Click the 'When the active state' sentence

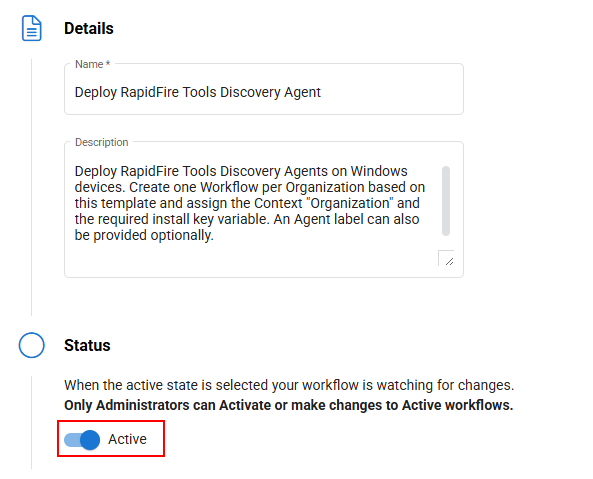pos(289,385)
